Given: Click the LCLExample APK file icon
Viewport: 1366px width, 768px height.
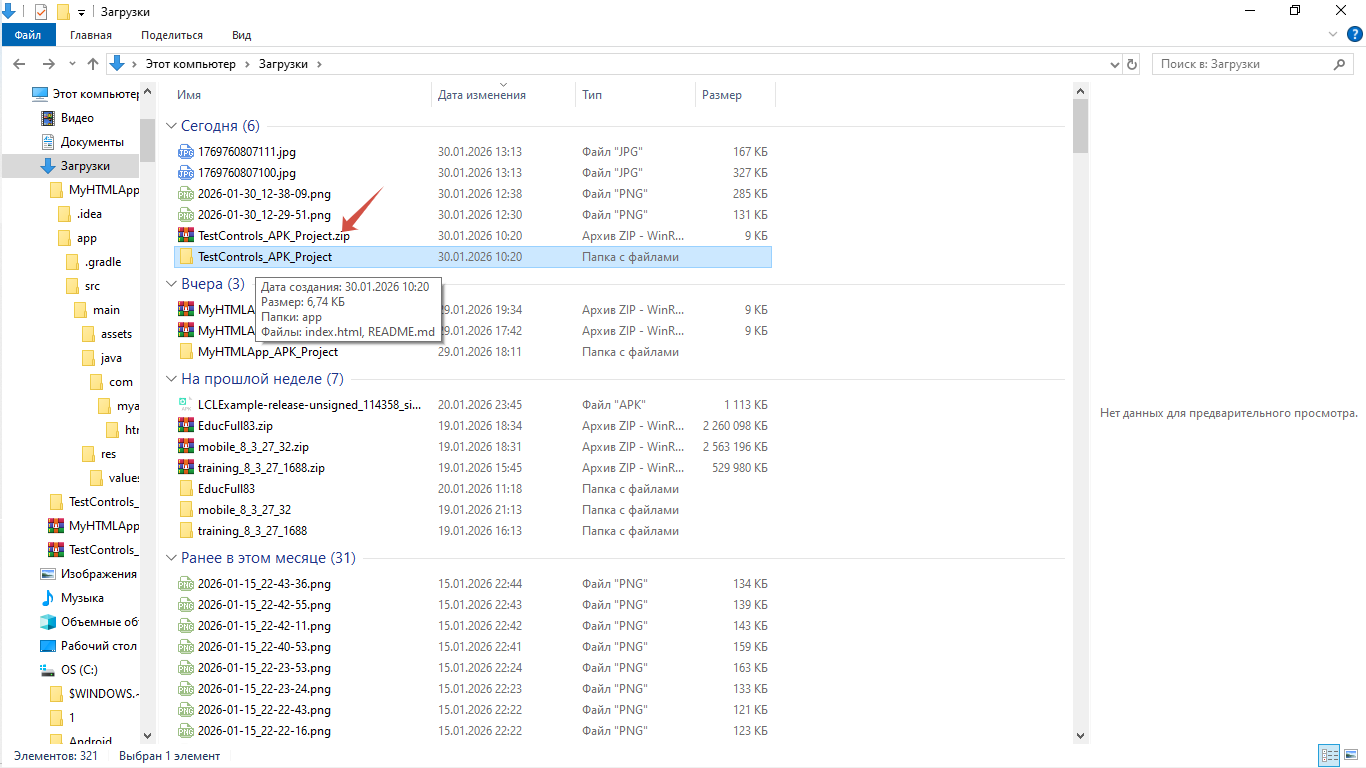Looking at the screenshot, I should (185, 405).
